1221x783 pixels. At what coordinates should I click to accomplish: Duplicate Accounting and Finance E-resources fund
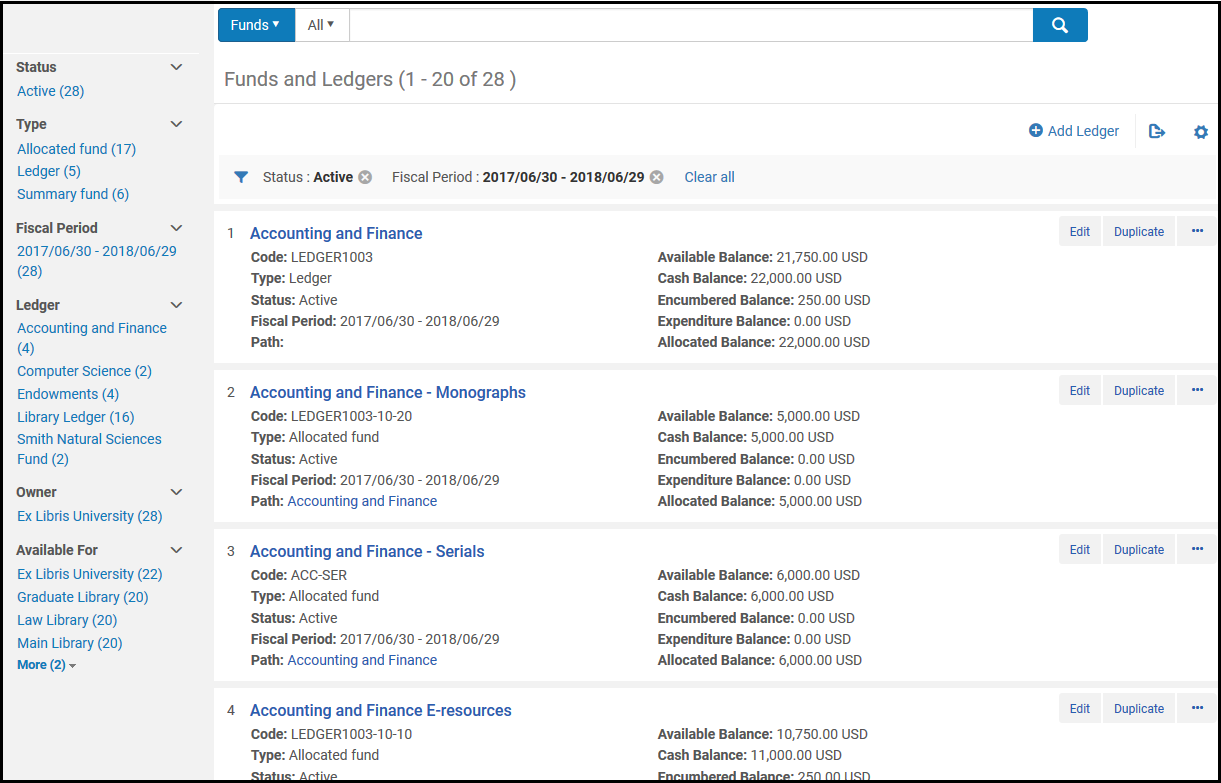click(1139, 708)
